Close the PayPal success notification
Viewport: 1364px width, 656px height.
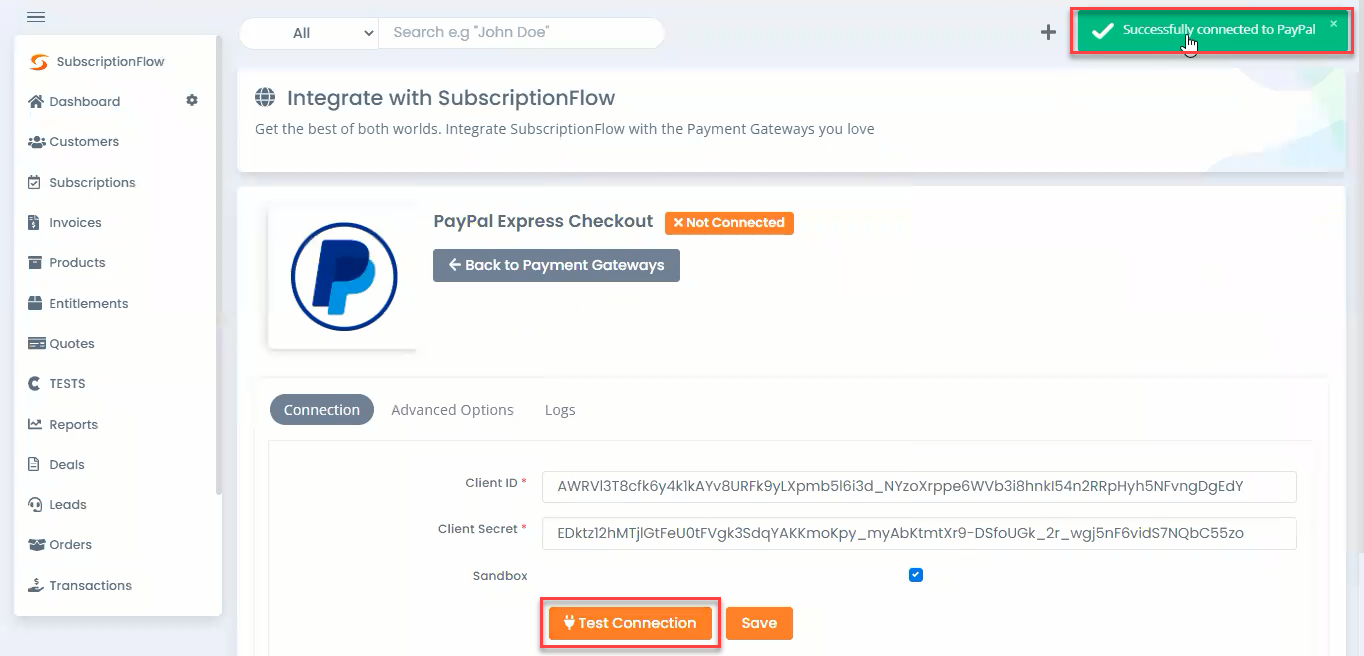1333,23
